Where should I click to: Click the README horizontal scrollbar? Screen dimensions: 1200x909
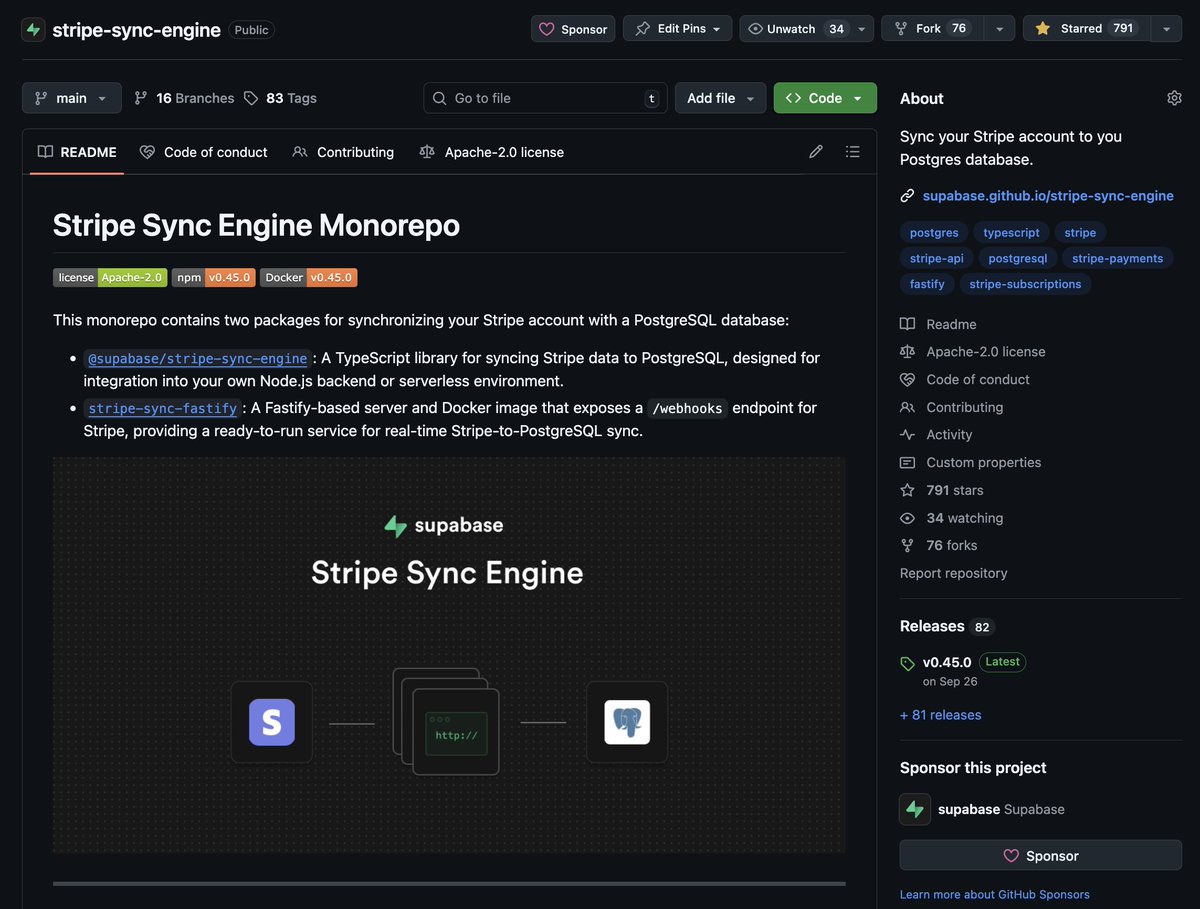[x=448, y=884]
